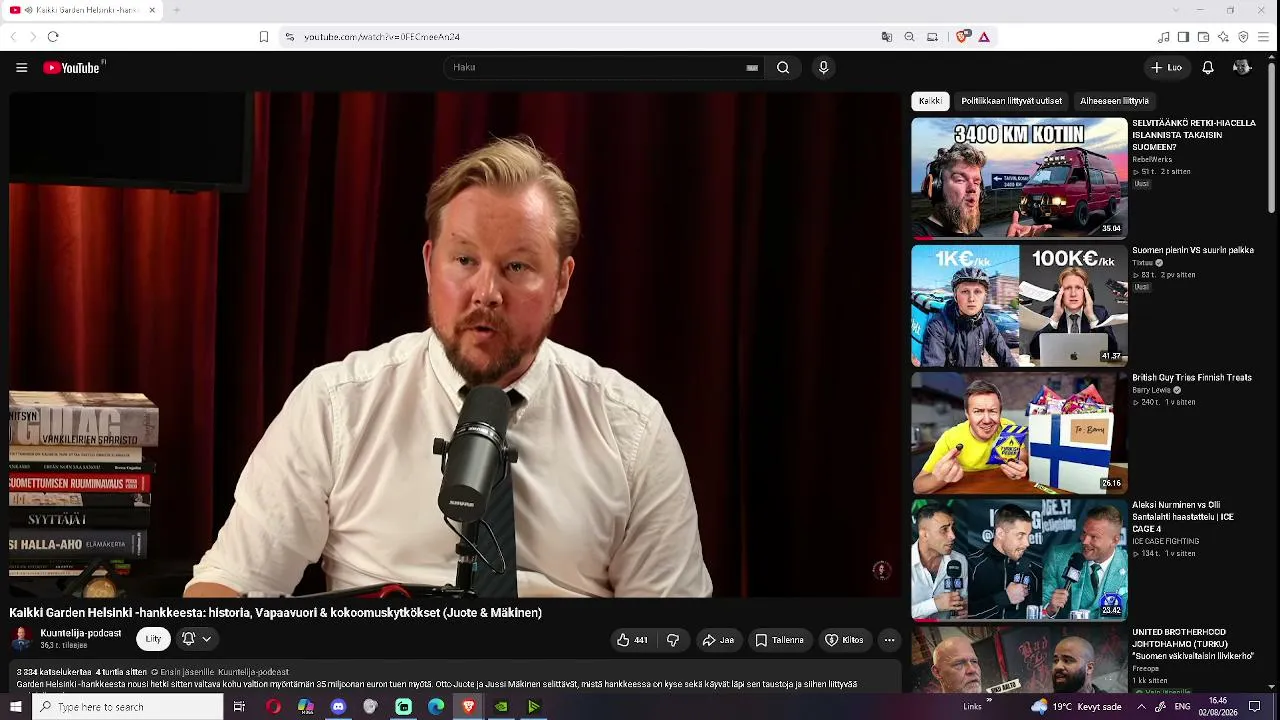Dislike the video

(x=673, y=640)
